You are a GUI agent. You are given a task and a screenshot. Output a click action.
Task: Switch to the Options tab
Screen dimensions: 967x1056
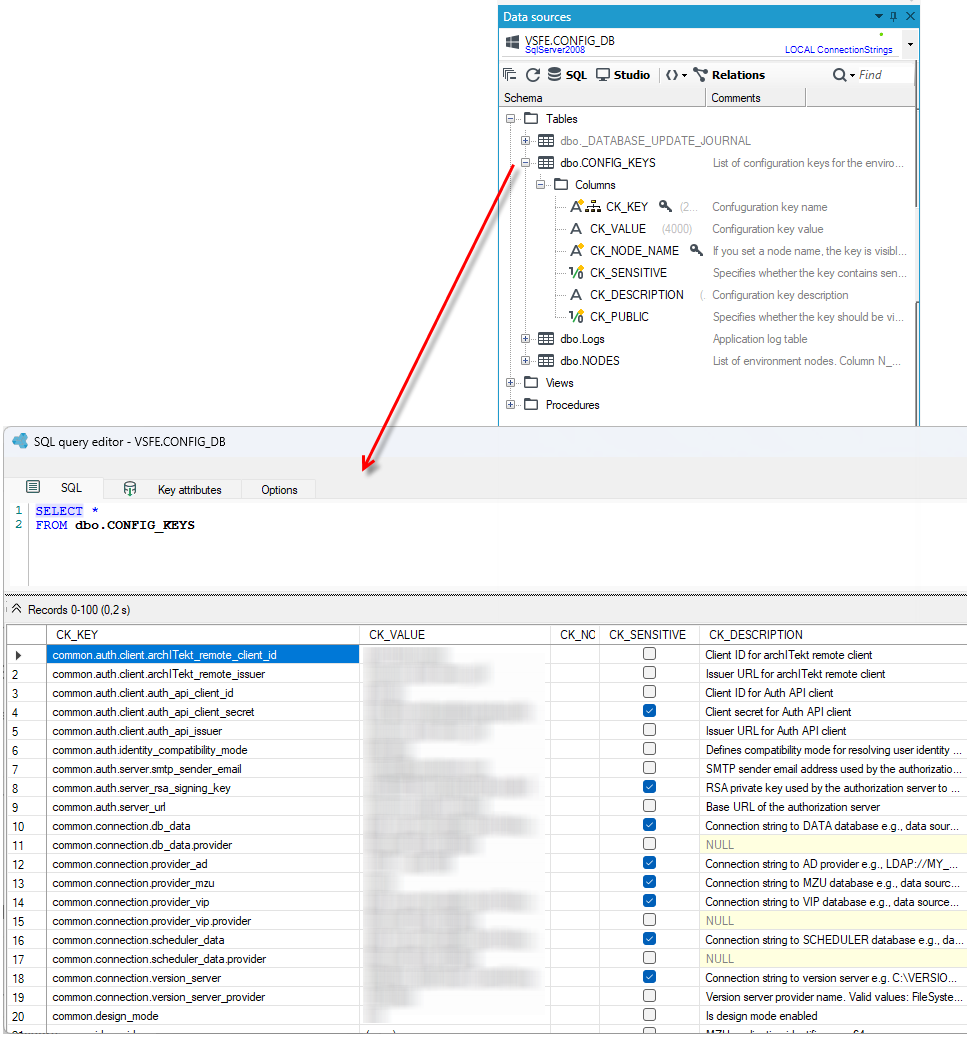[x=279, y=490]
